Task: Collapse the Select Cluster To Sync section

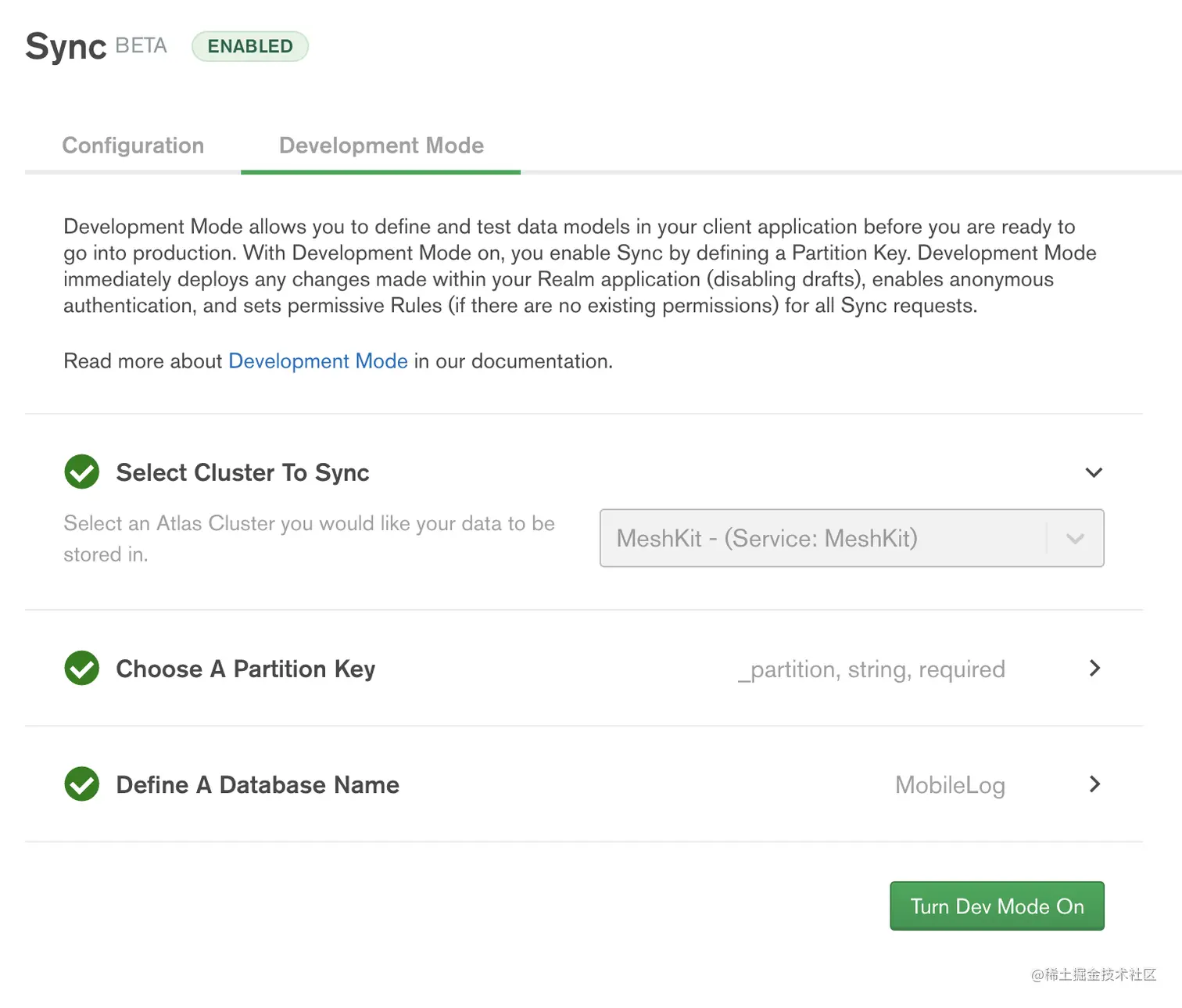Action: point(1094,472)
